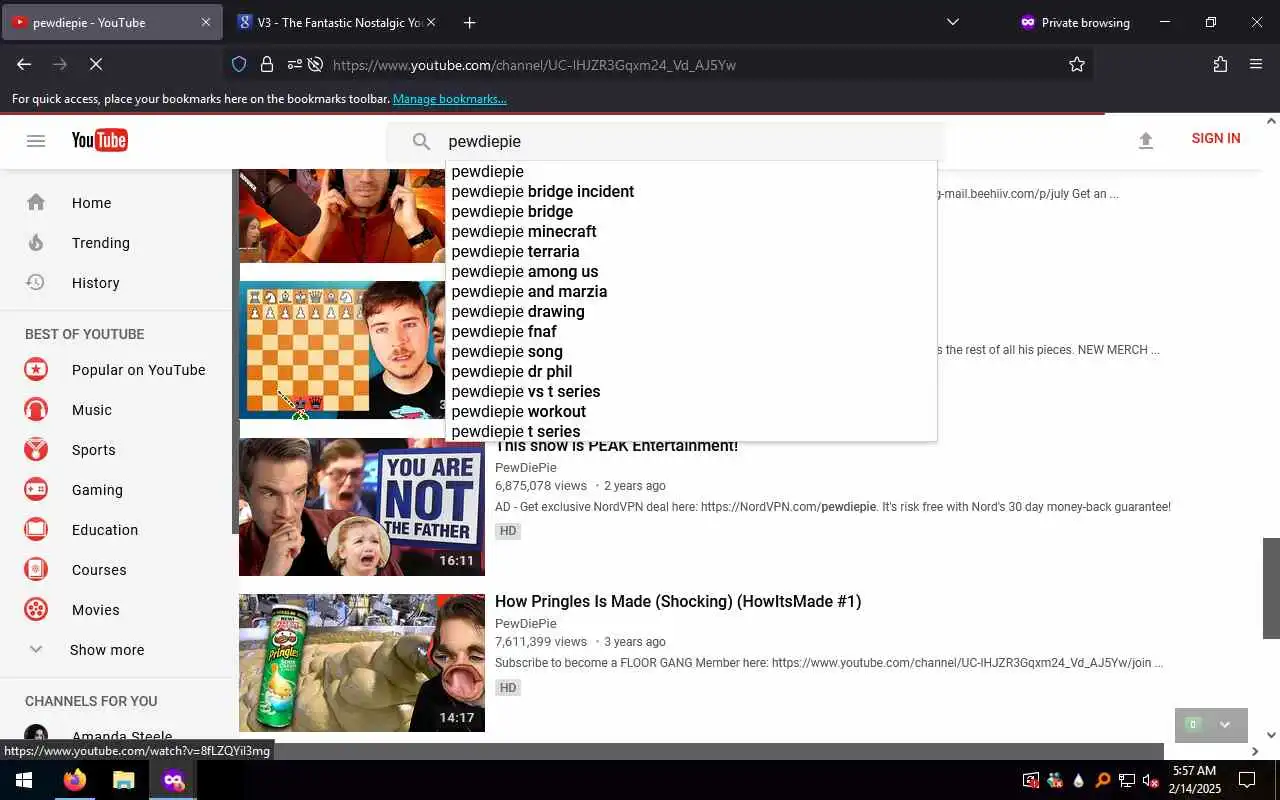Select suggestion pewdiepie among us

click(691, 272)
